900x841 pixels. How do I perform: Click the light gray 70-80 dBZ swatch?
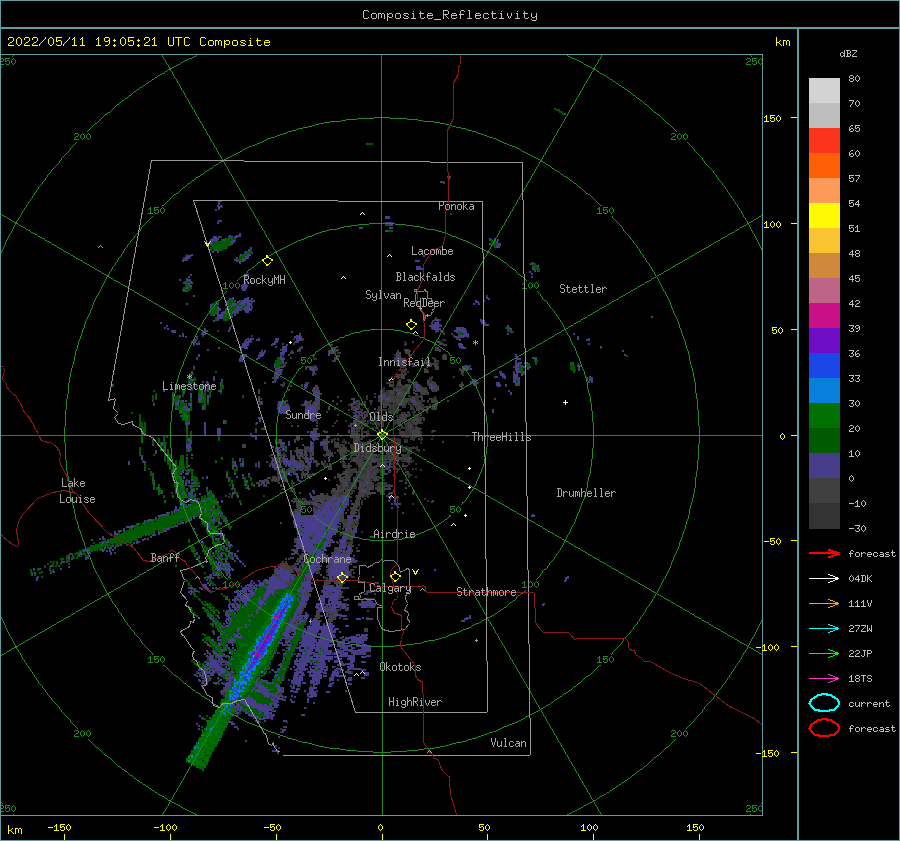[x=824, y=91]
